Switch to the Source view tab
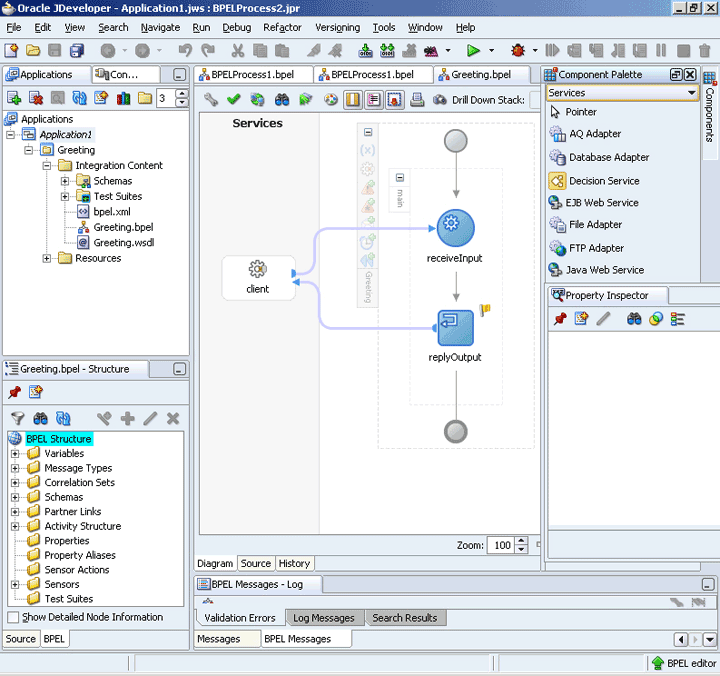Image resolution: width=720 pixels, height=676 pixels. [256, 563]
